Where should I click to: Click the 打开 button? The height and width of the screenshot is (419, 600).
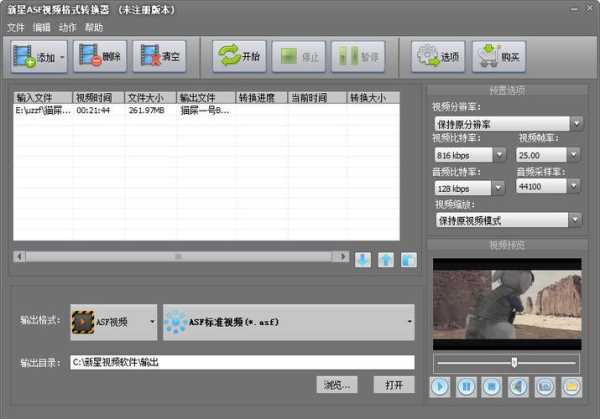[x=394, y=385]
